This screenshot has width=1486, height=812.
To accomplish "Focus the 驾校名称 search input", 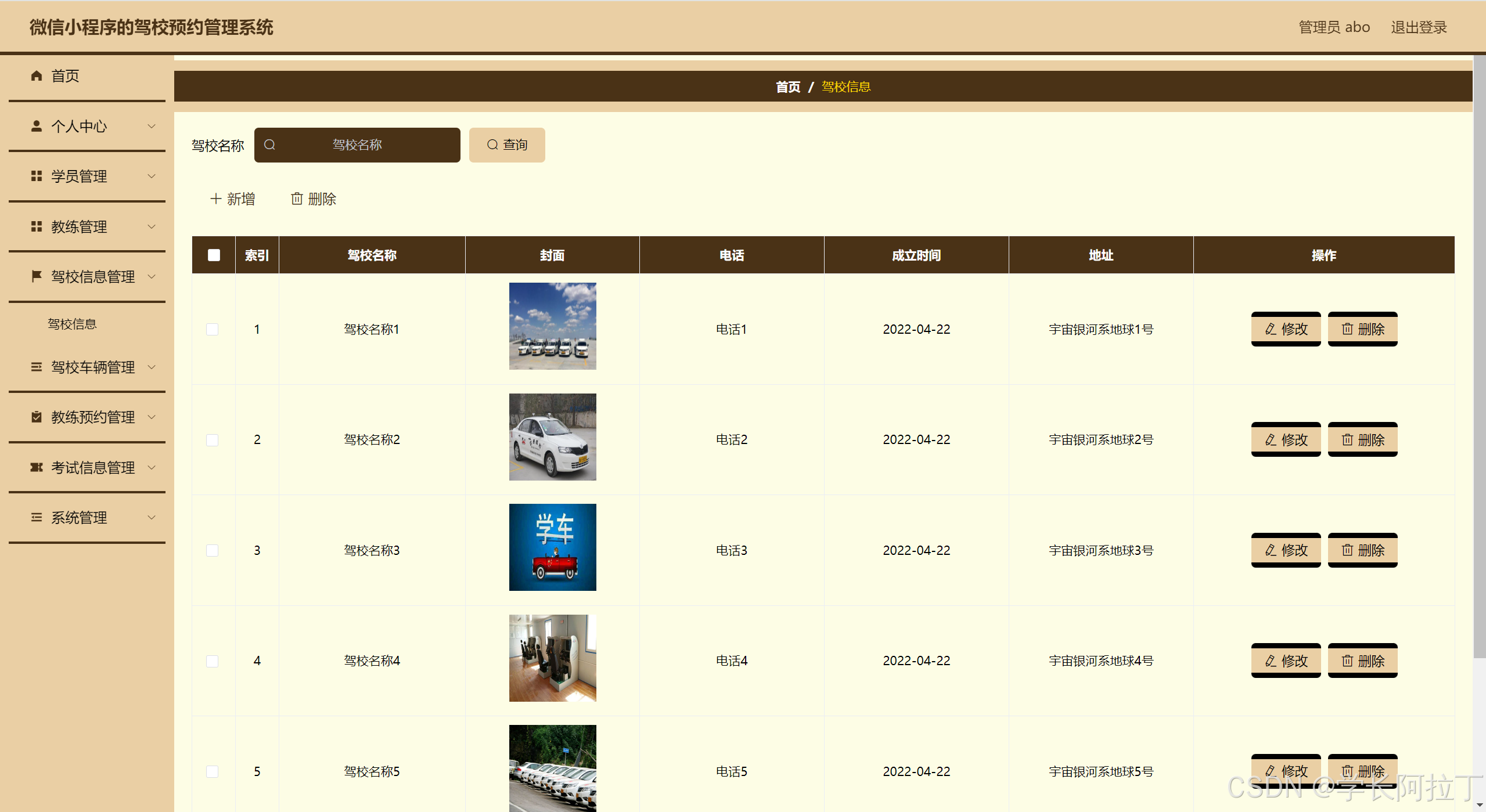I will 357,145.
